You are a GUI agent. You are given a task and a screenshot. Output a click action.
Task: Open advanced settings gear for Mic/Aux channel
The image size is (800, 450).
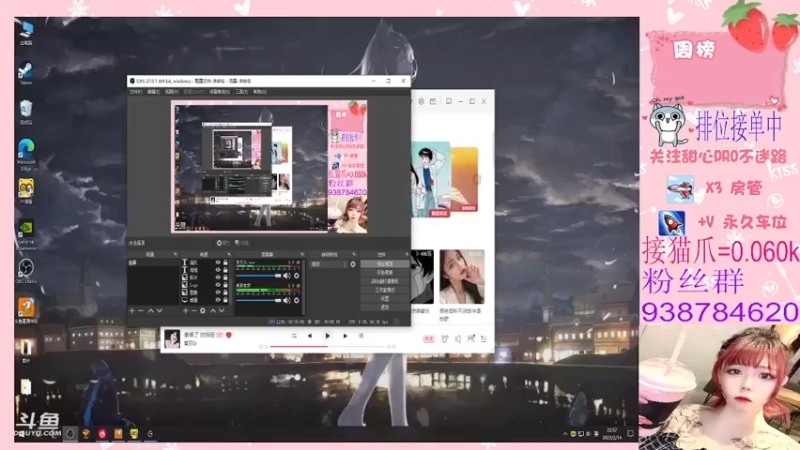coord(296,276)
